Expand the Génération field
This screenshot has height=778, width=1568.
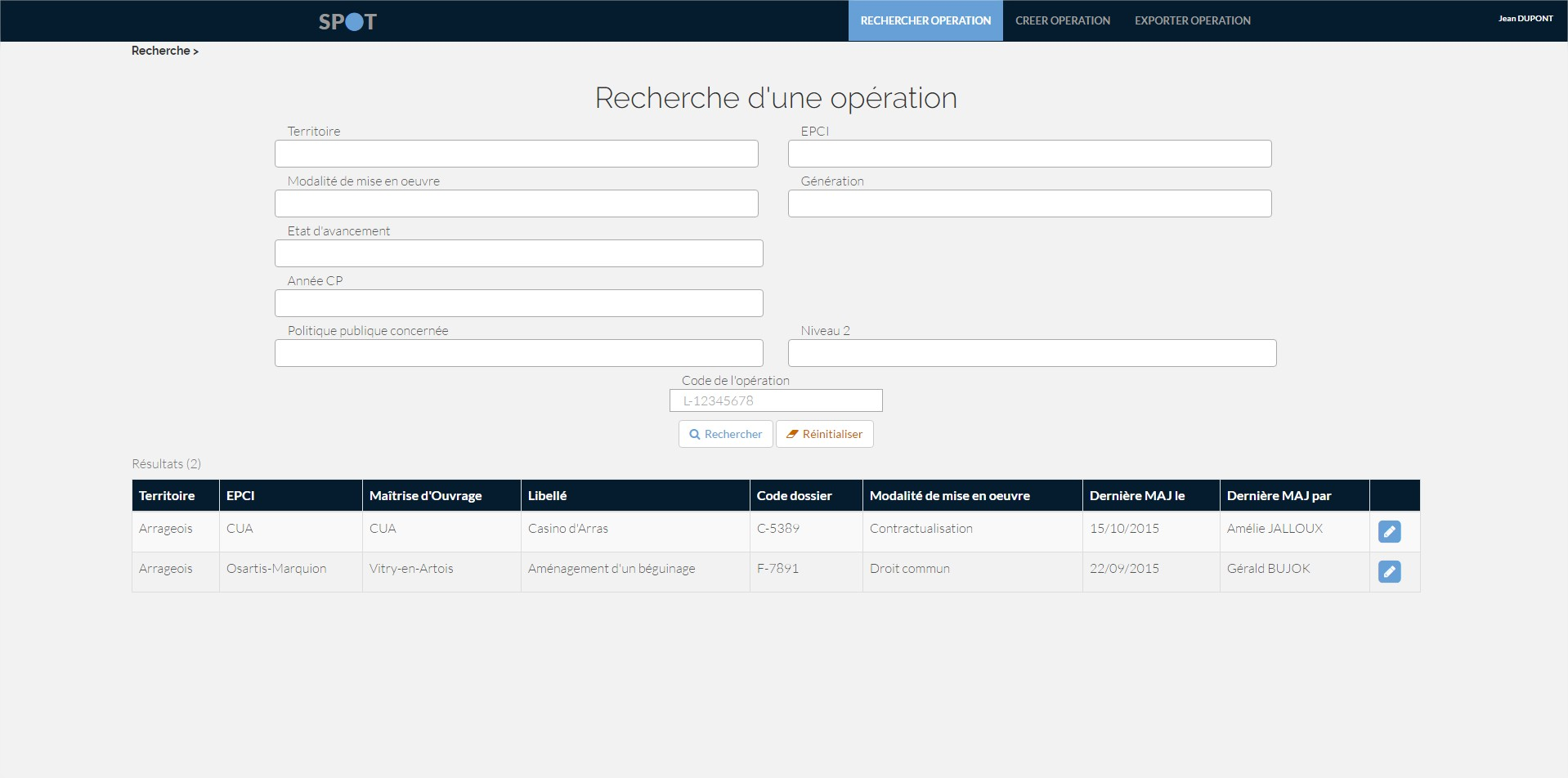click(x=1029, y=203)
